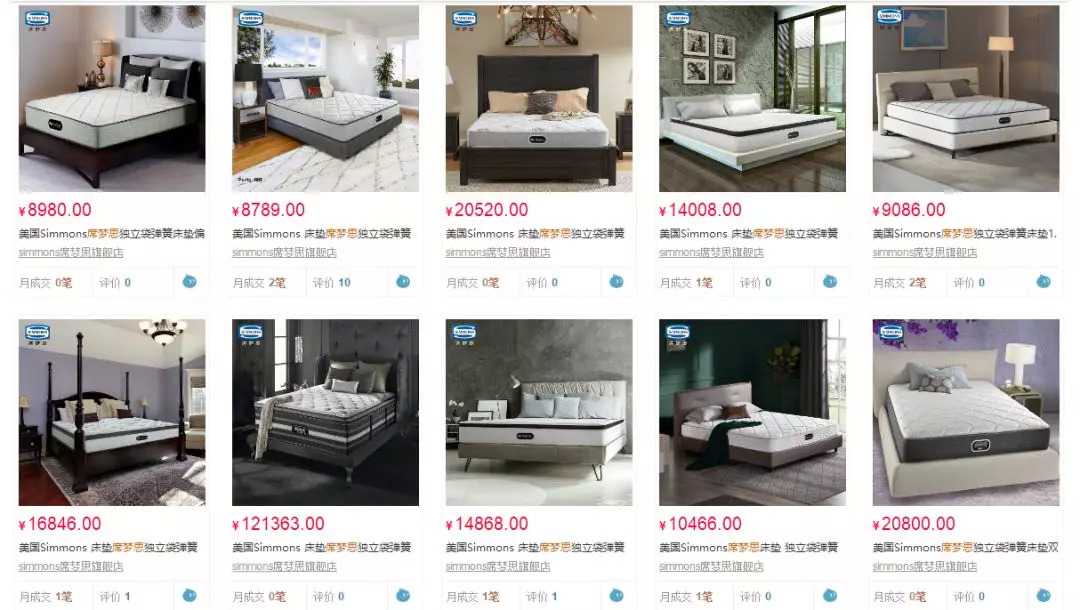Open the product title link for ¥9086.00 mattress
Viewport: 1080px width, 610px height.
click(964, 233)
